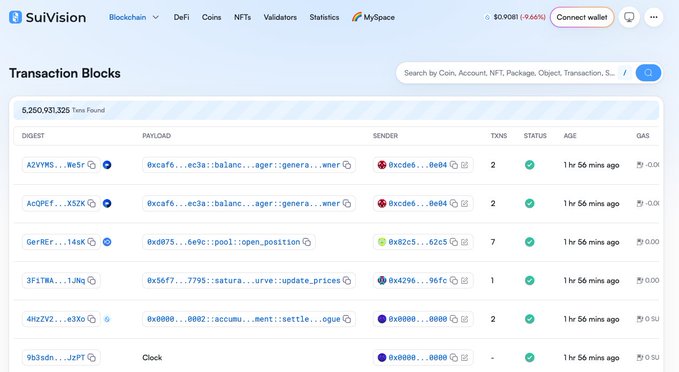Copy sender 0xcde6...0e04 in AcQPEf row

tap(454, 204)
